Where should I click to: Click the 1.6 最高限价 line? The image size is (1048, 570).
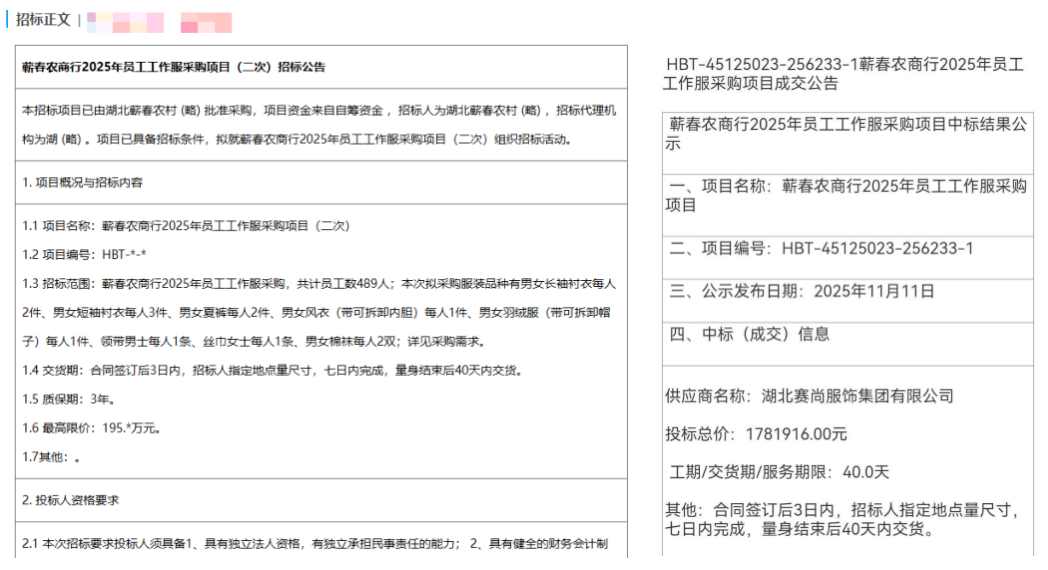(x=92, y=428)
